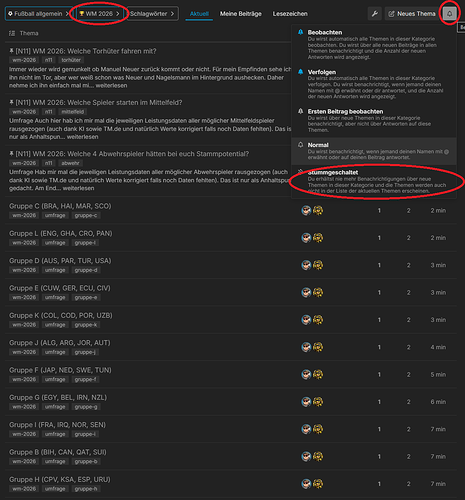The height and width of the screenshot is (500, 465).
Task: Click the bulk-select icon beside Thema header
Action: coord(12,33)
